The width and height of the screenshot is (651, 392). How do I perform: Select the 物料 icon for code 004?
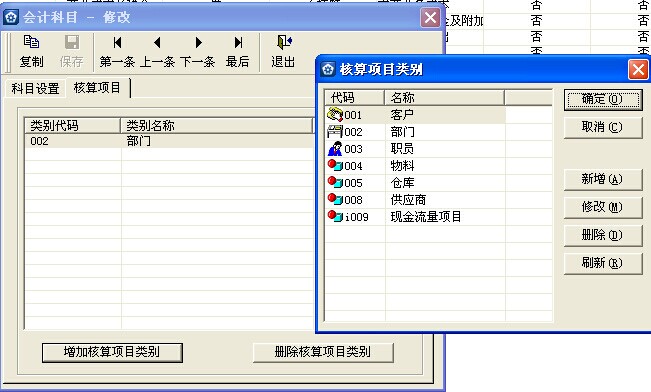coord(335,165)
